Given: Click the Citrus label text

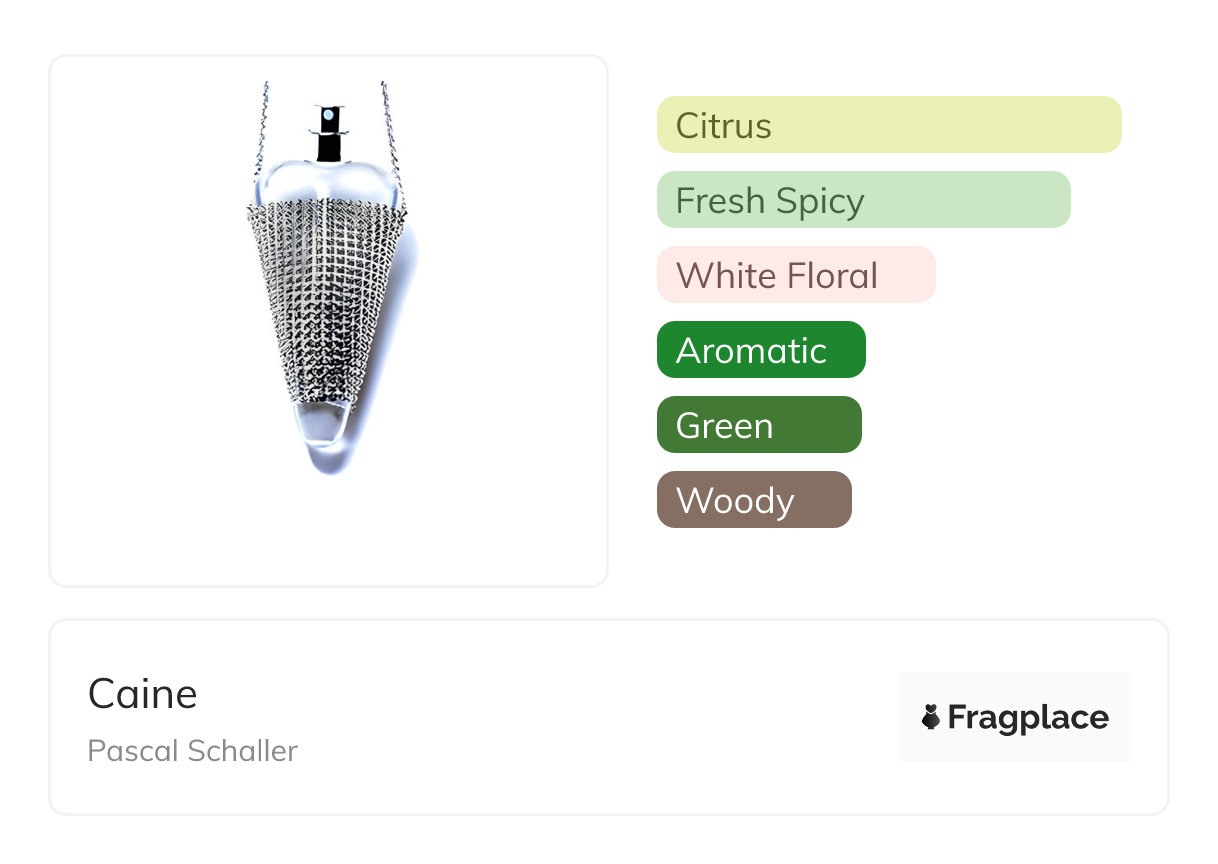Looking at the screenshot, I should coord(723,126).
